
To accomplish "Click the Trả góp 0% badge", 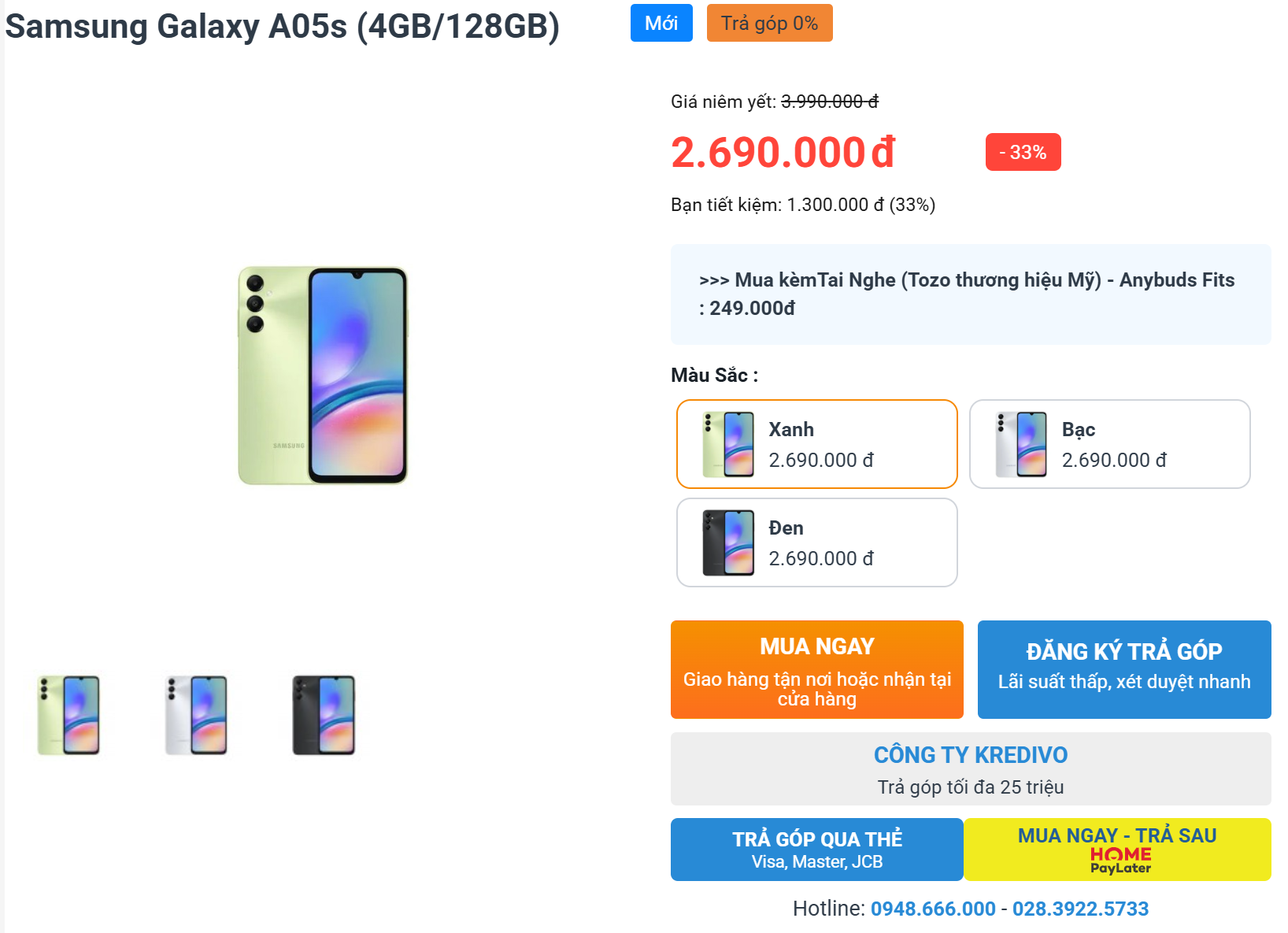I will [x=770, y=23].
